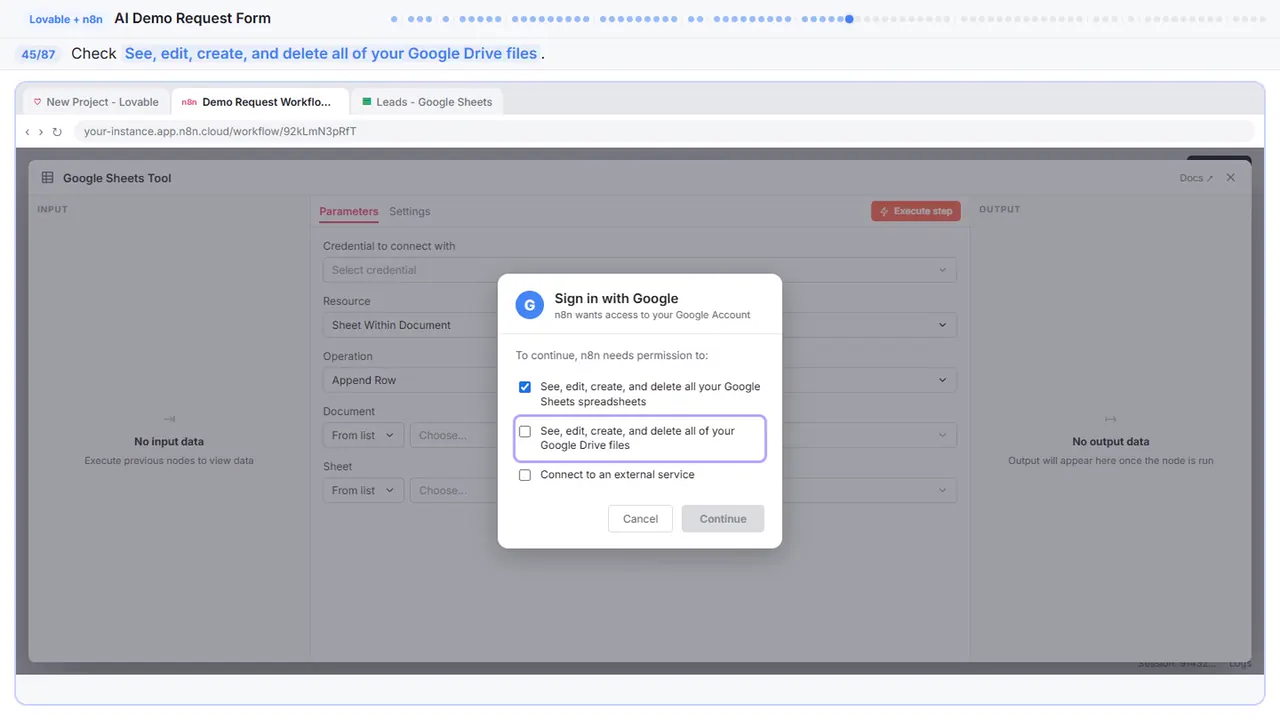This screenshot has width=1280, height=720.
Task: Click the current highlighted progress dot
Action: click(849, 18)
